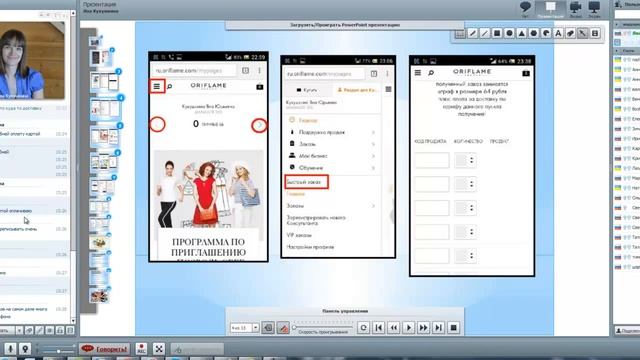The image size is (640, 360).
Task: Toggle the grid tool in drawing toolbar
Action: click(460, 33)
